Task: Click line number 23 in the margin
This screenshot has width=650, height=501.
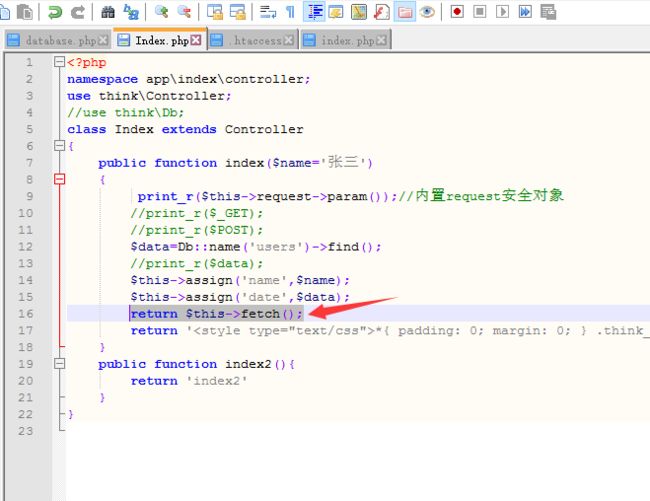Action: coord(25,431)
